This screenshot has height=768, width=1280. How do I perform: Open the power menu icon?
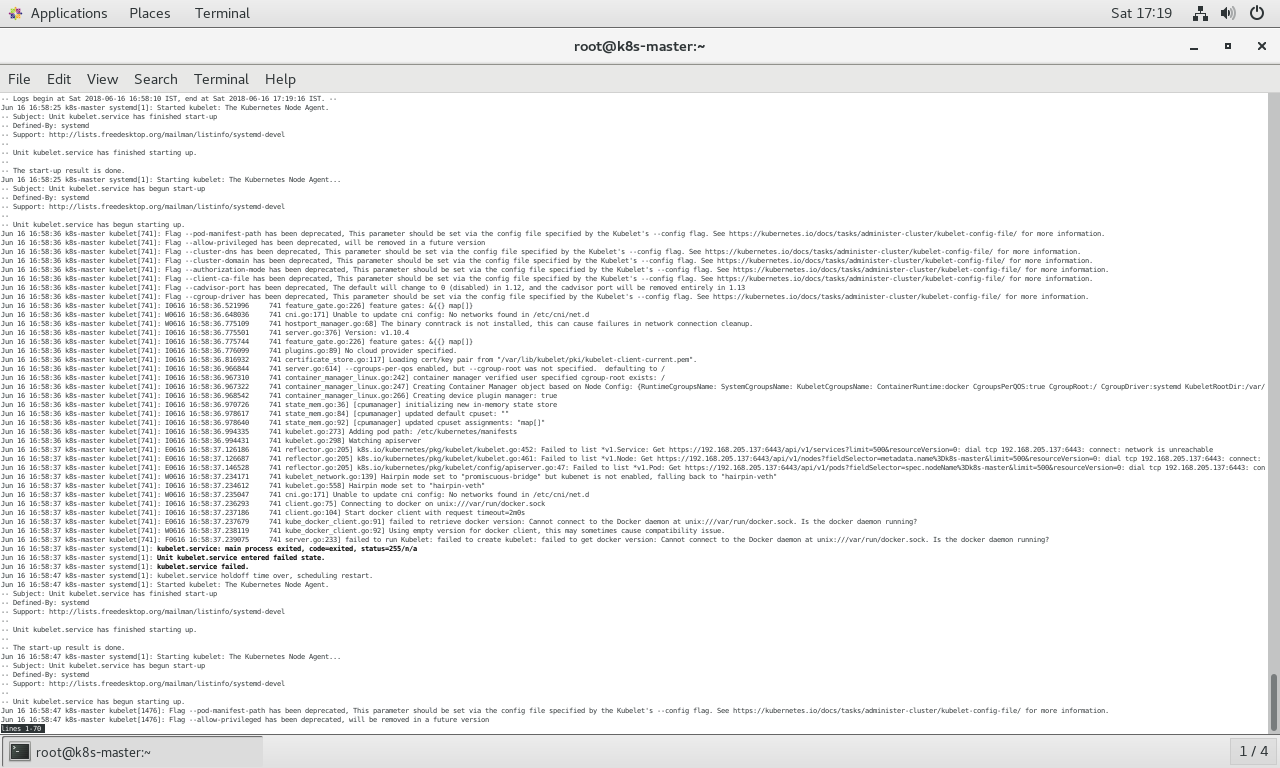click(x=1257, y=13)
